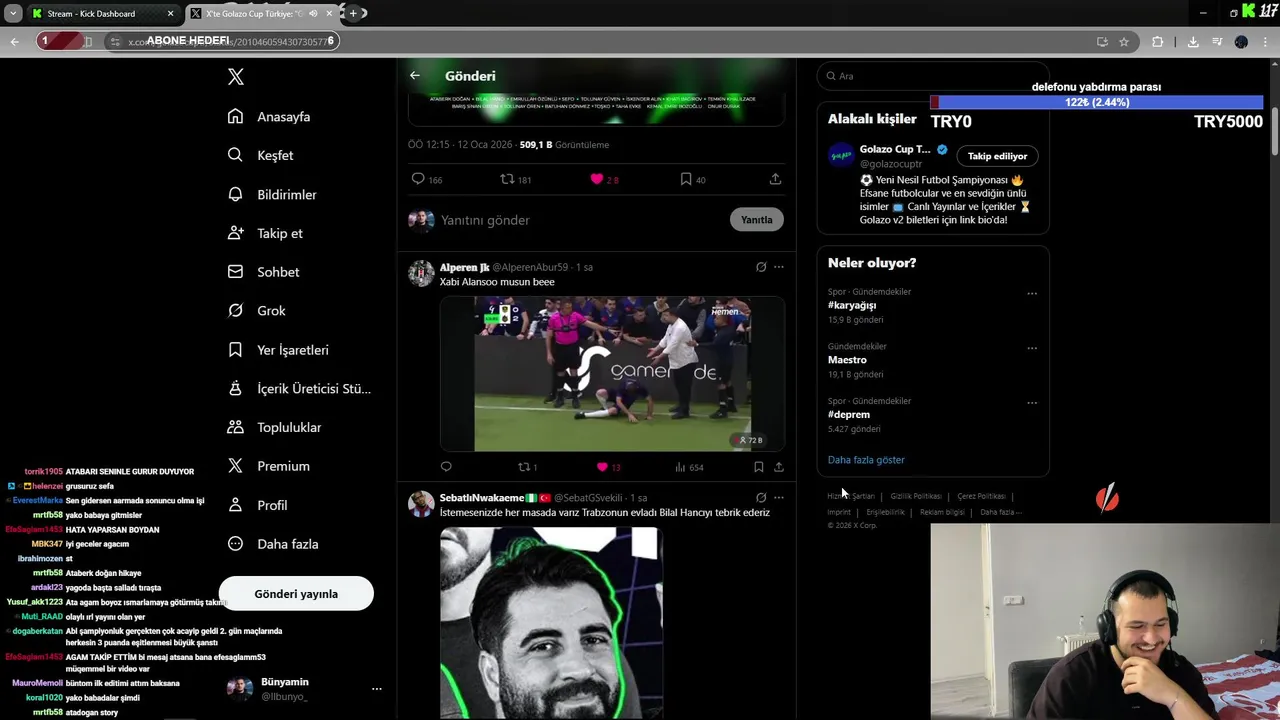Click Daha fazla göster link
Screen dimensions: 1280x720
tap(866, 460)
